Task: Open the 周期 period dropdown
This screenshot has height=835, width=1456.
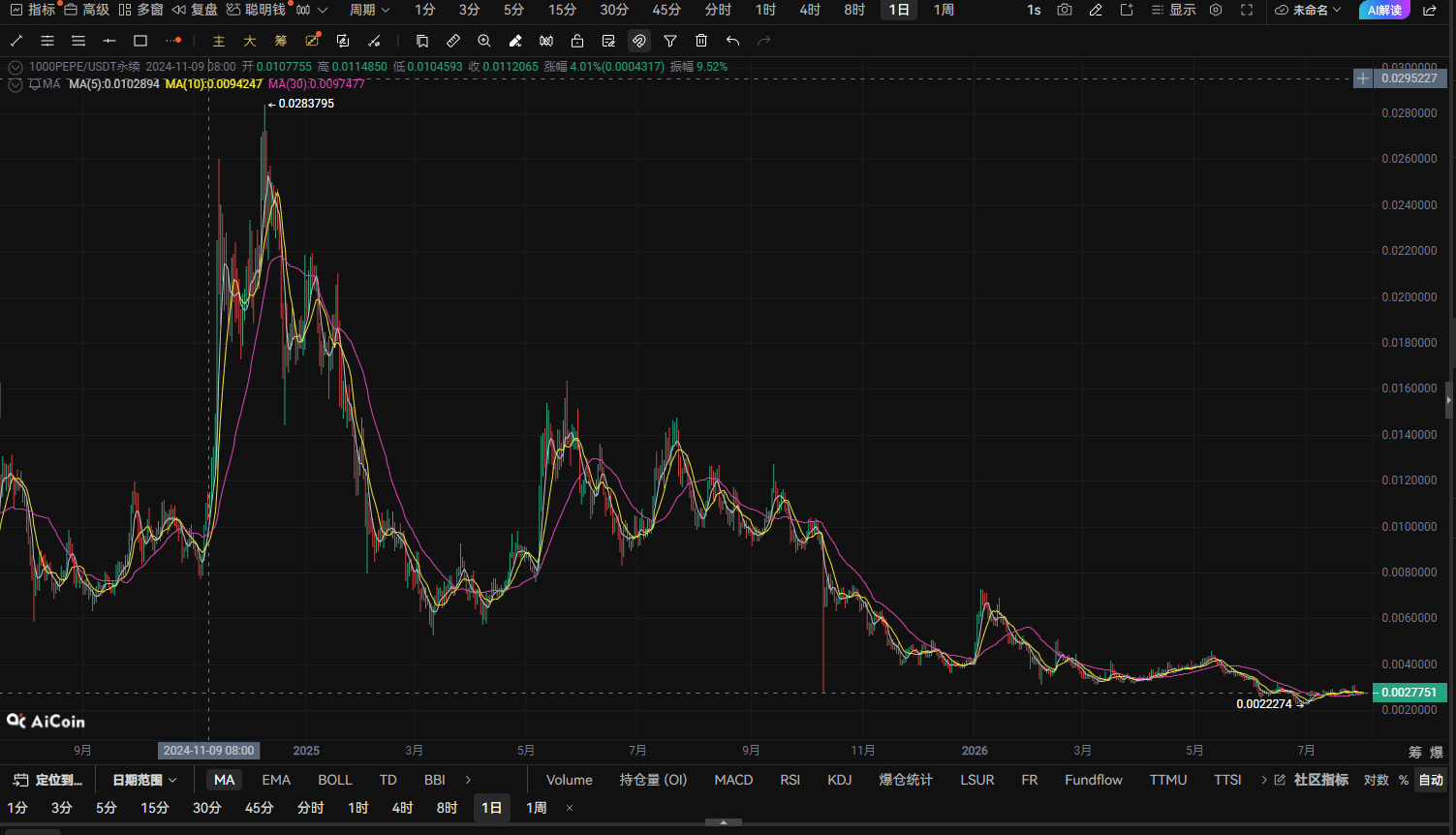Action: click(370, 10)
